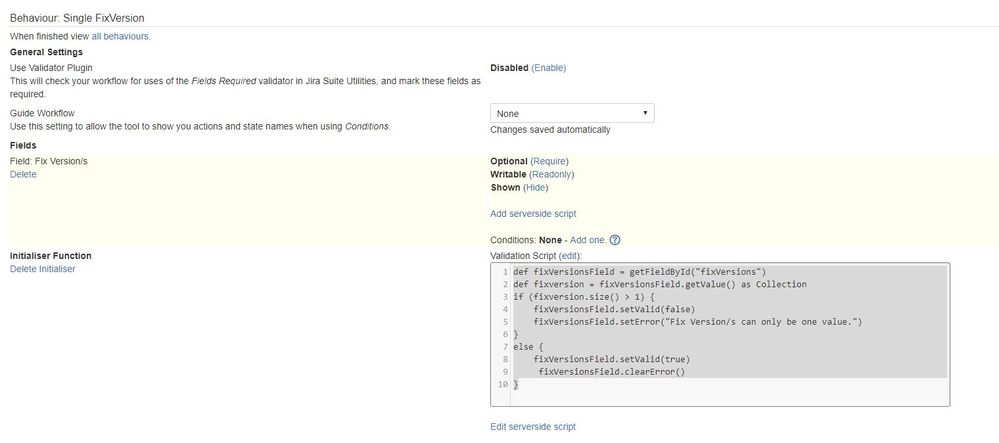The width and height of the screenshot is (999, 443).
Task: Add a condition with 'Add one' link
Action: point(588,240)
